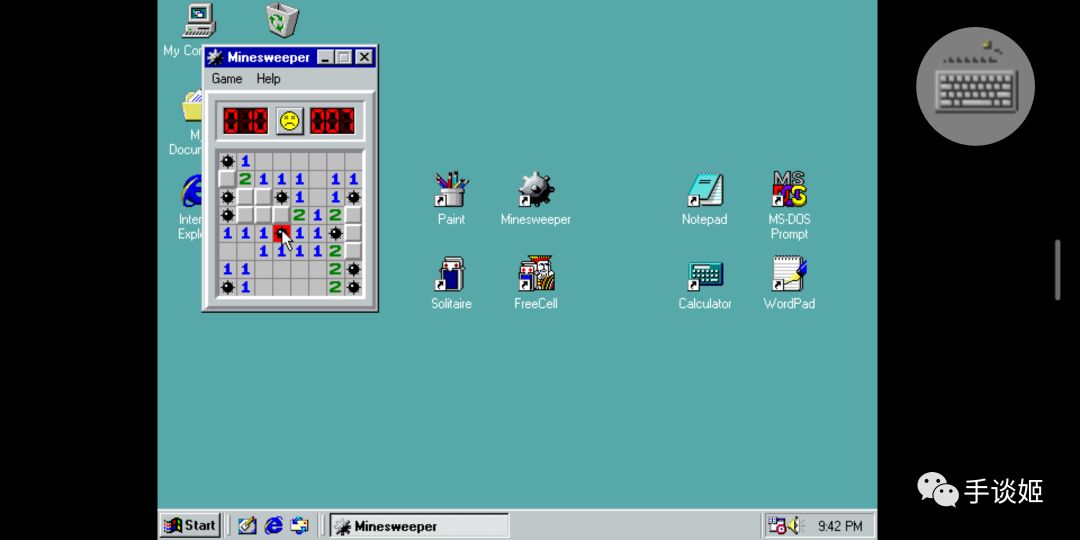Click the Minesweeper taskbar button
Image resolution: width=1080 pixels, height=540 pixels.
[x=419, y=526]
